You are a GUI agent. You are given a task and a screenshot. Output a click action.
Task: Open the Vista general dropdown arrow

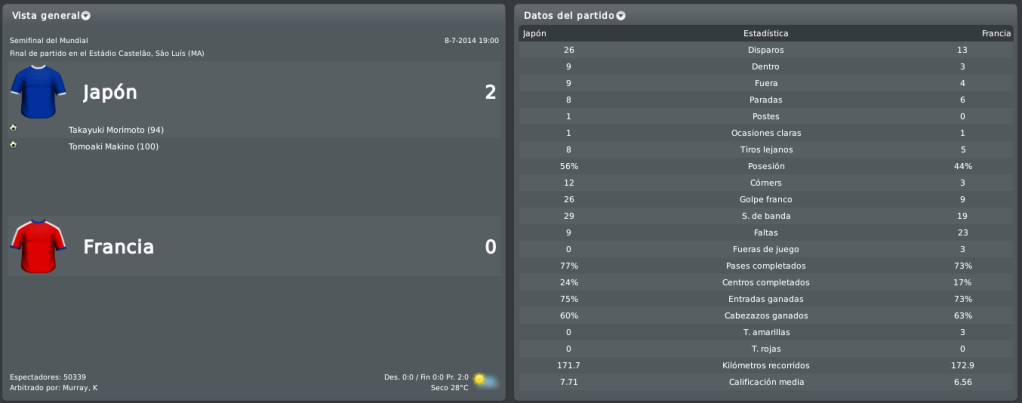tap(87, 16)
